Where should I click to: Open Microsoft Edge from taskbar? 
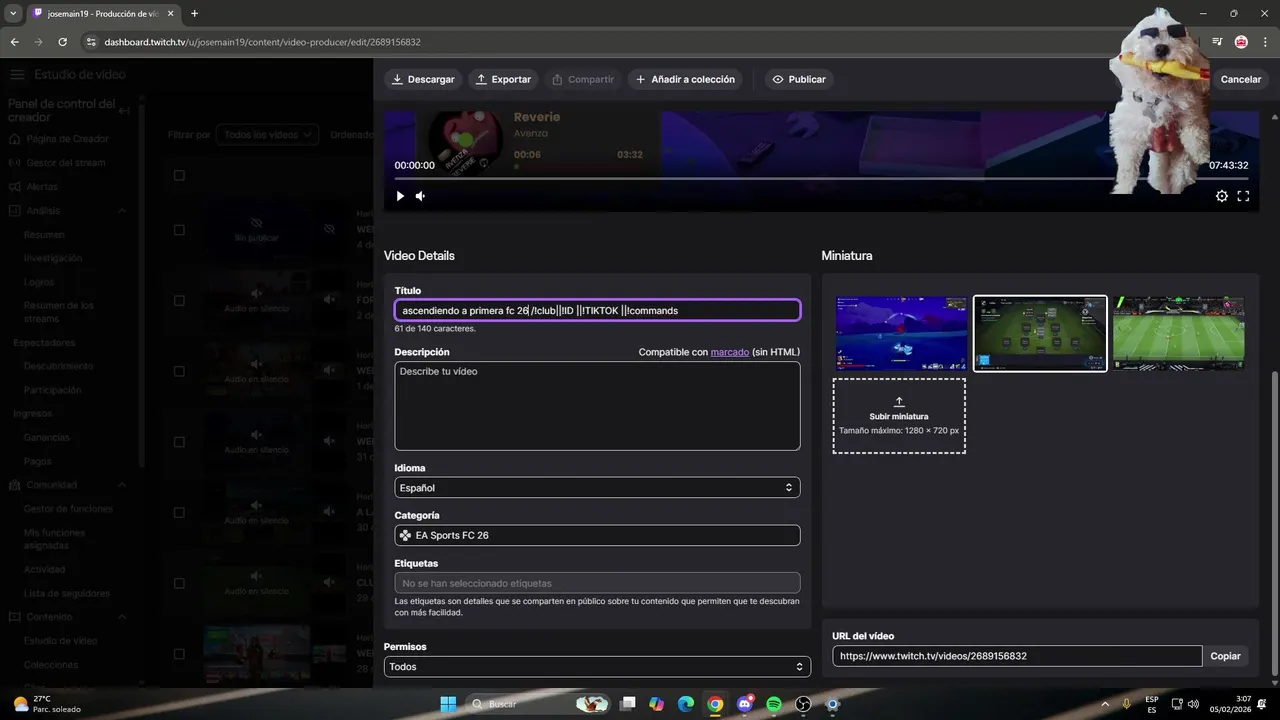click(686, 704)
